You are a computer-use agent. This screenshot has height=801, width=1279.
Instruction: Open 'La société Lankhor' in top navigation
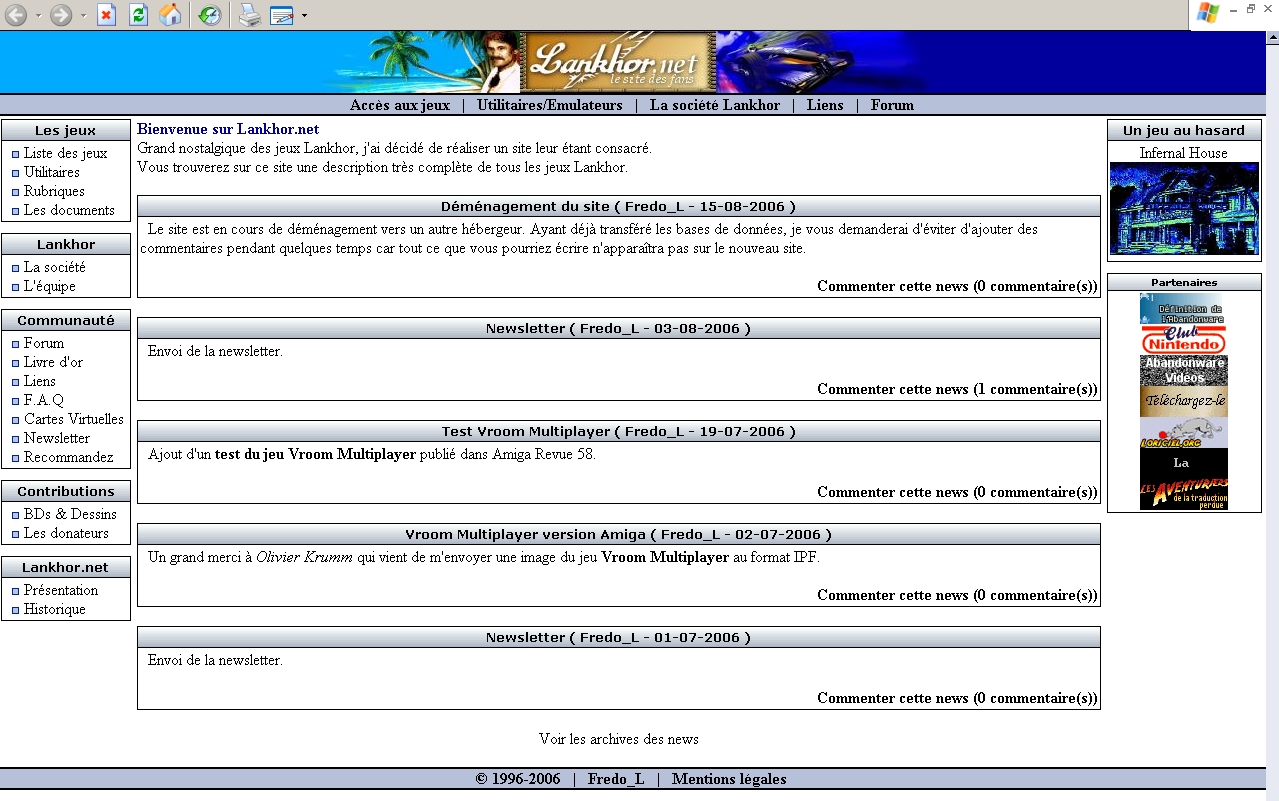point(715,105)
